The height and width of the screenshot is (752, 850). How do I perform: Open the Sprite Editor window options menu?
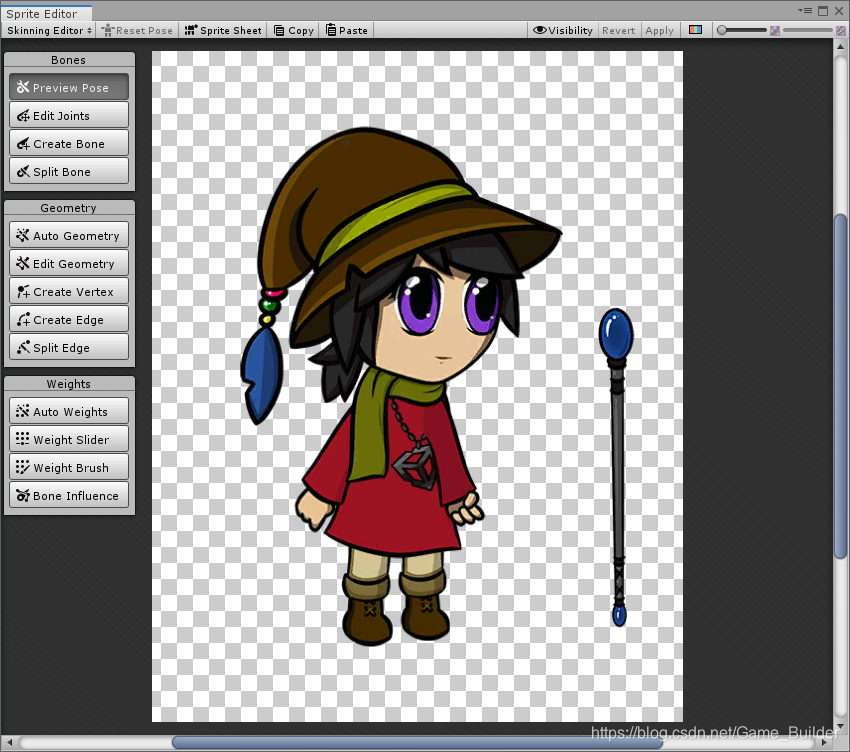tap(805, 10)
